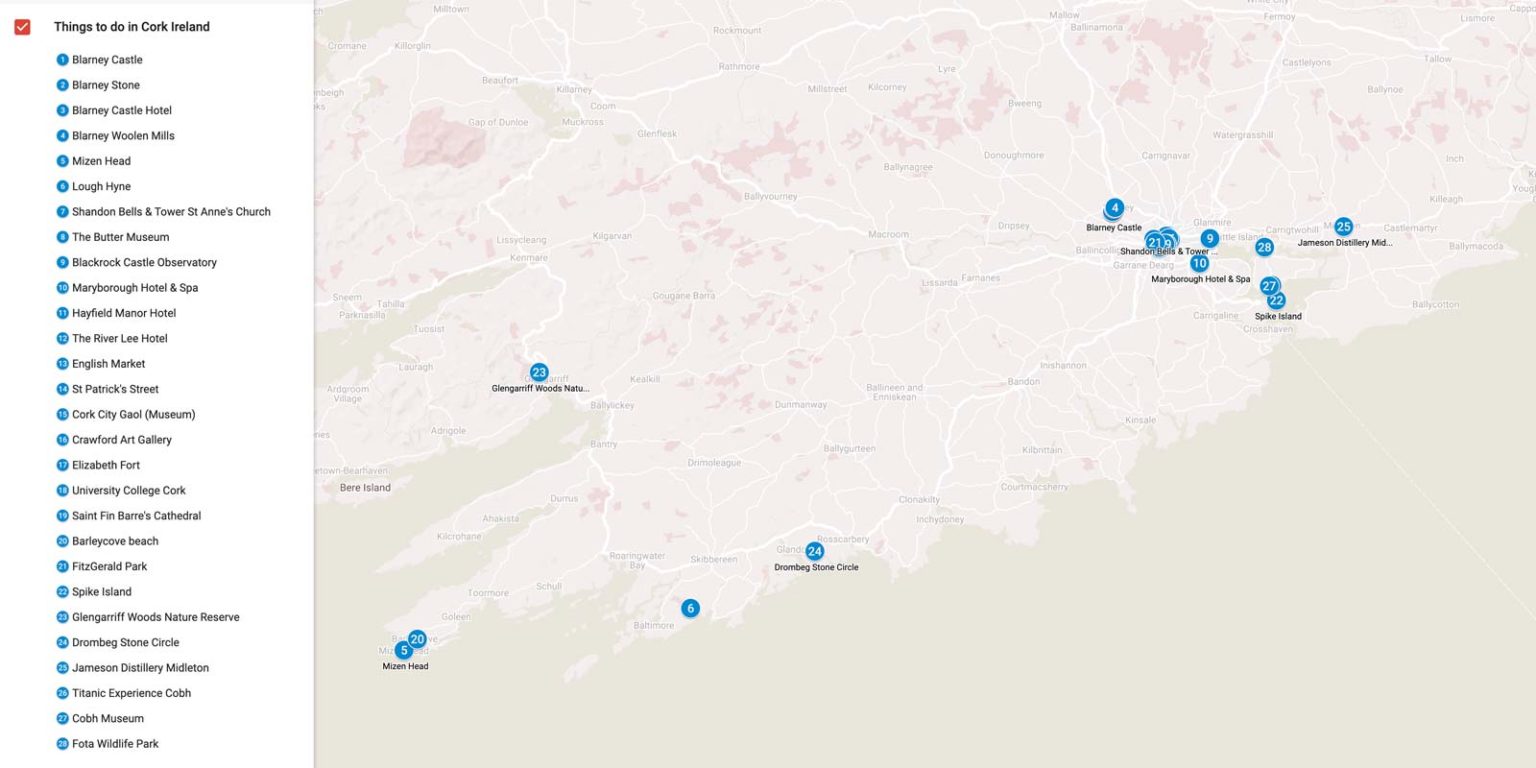Screen dimensions: 1536x768
Task: Click map marker 28 for Fota Wildlife Park
Action: tap(1264, 247)
